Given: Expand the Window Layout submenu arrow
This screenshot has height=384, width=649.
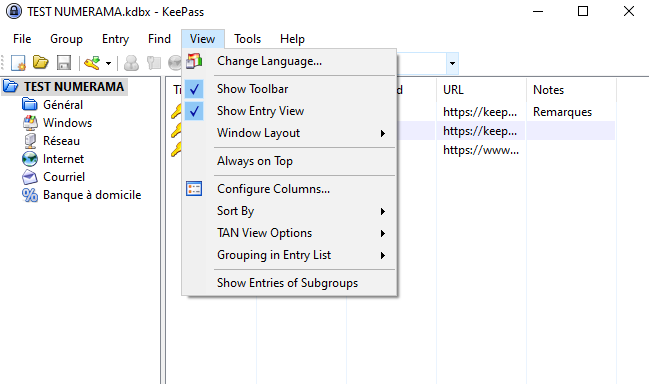Looking at the screenshot, I should click(x=383, y=133).
